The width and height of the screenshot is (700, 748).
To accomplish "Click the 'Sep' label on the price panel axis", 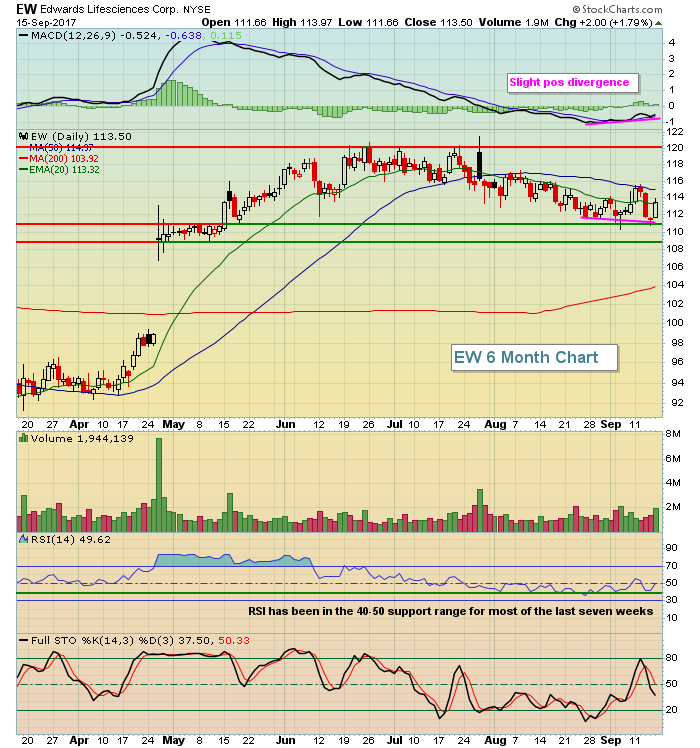I will click(x=611, y=425).
